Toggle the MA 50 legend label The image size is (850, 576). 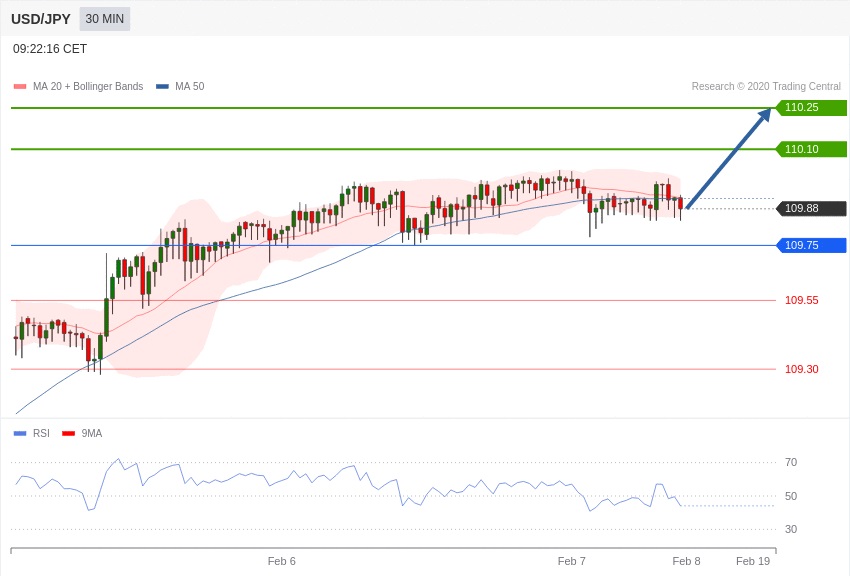[x=189, y=87]
